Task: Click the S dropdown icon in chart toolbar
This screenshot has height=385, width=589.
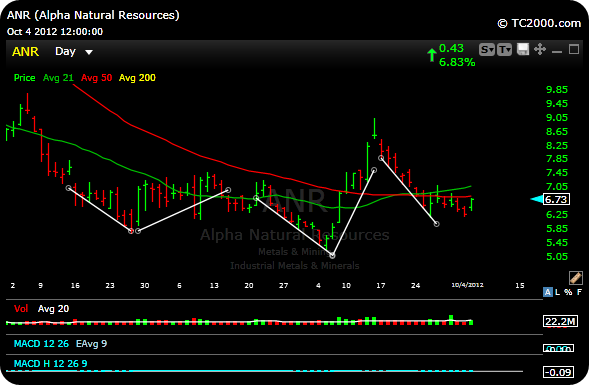Action: pos(486,50)
